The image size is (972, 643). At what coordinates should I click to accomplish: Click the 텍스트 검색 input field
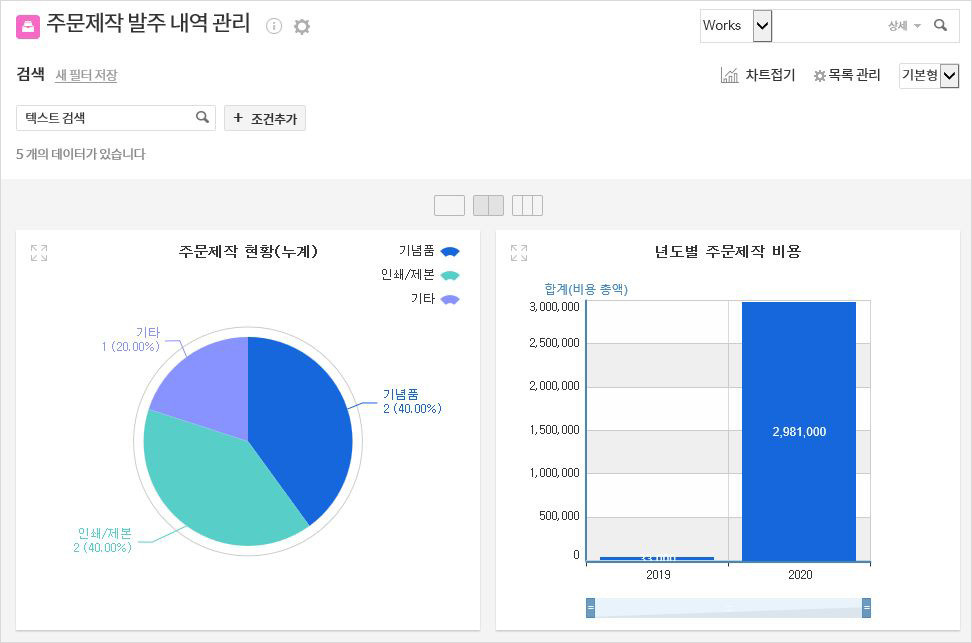105,118
